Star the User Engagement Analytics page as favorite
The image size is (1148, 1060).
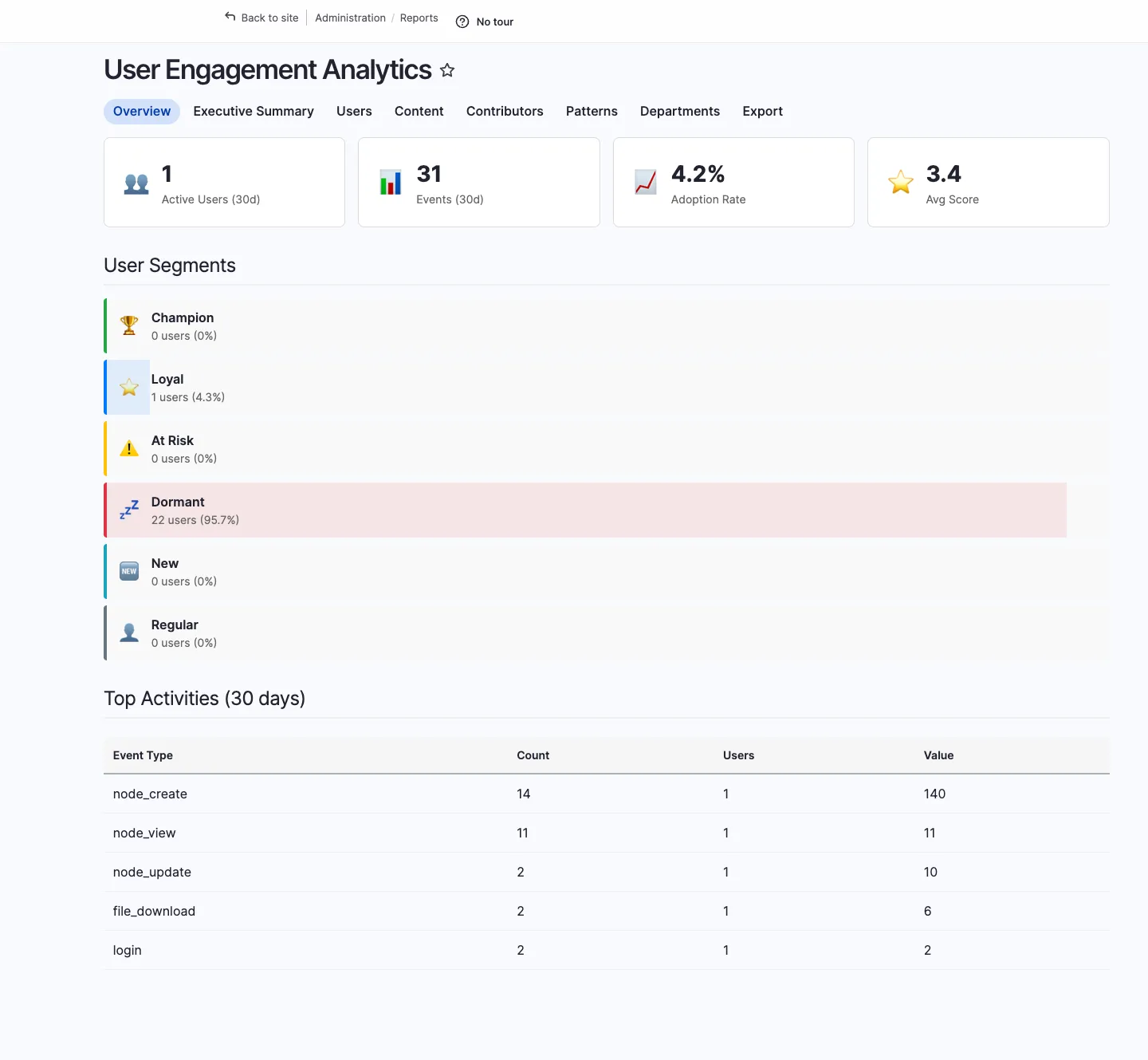447,70
